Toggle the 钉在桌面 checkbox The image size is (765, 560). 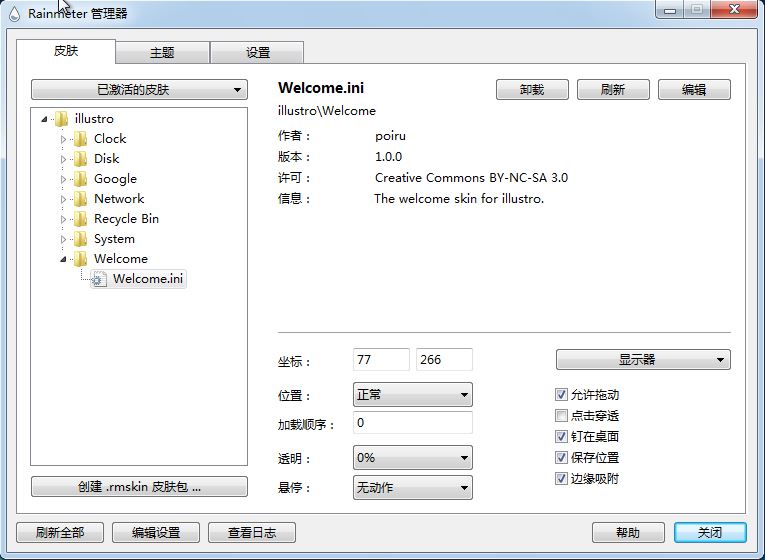[x=561, y=436]
